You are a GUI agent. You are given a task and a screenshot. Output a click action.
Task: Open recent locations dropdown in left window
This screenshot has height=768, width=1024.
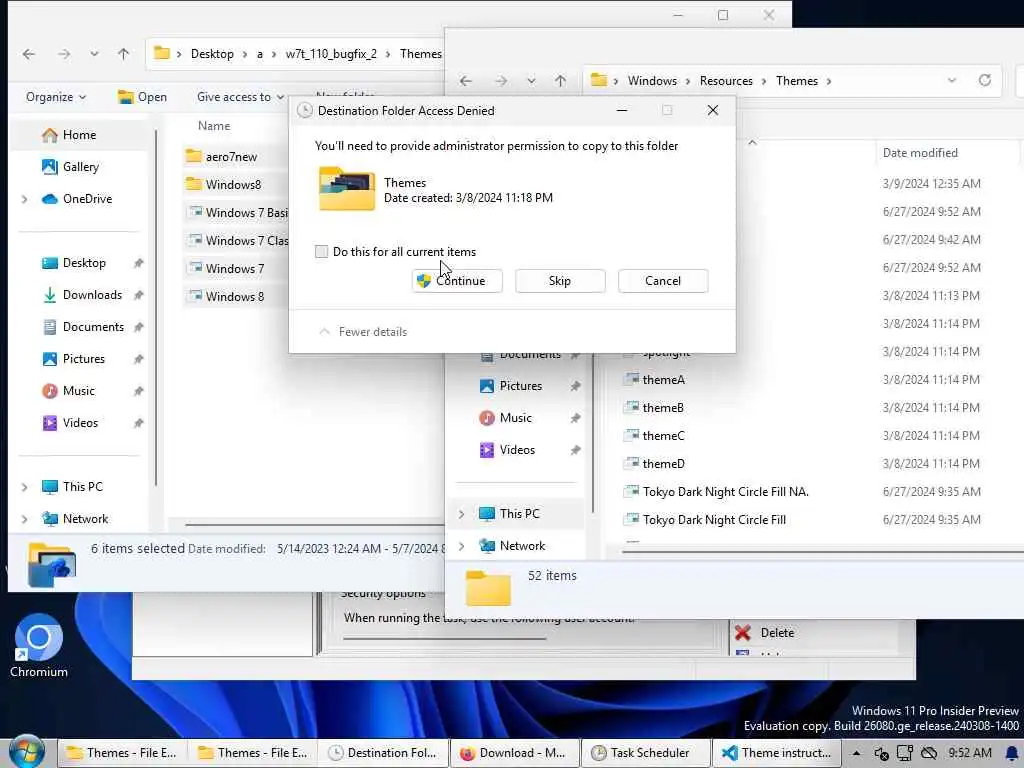point(95,54)
